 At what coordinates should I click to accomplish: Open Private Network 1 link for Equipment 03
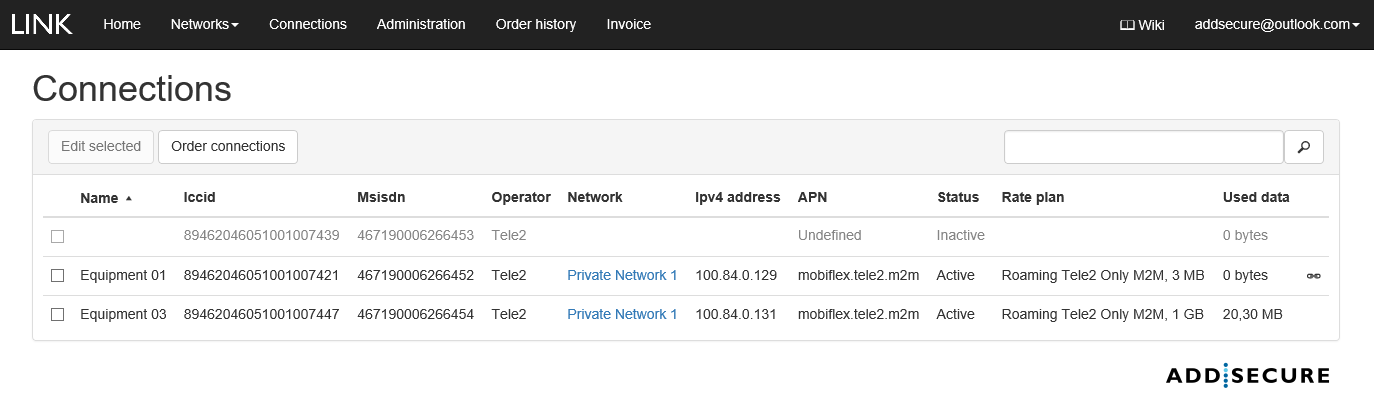tap(622, 315)
